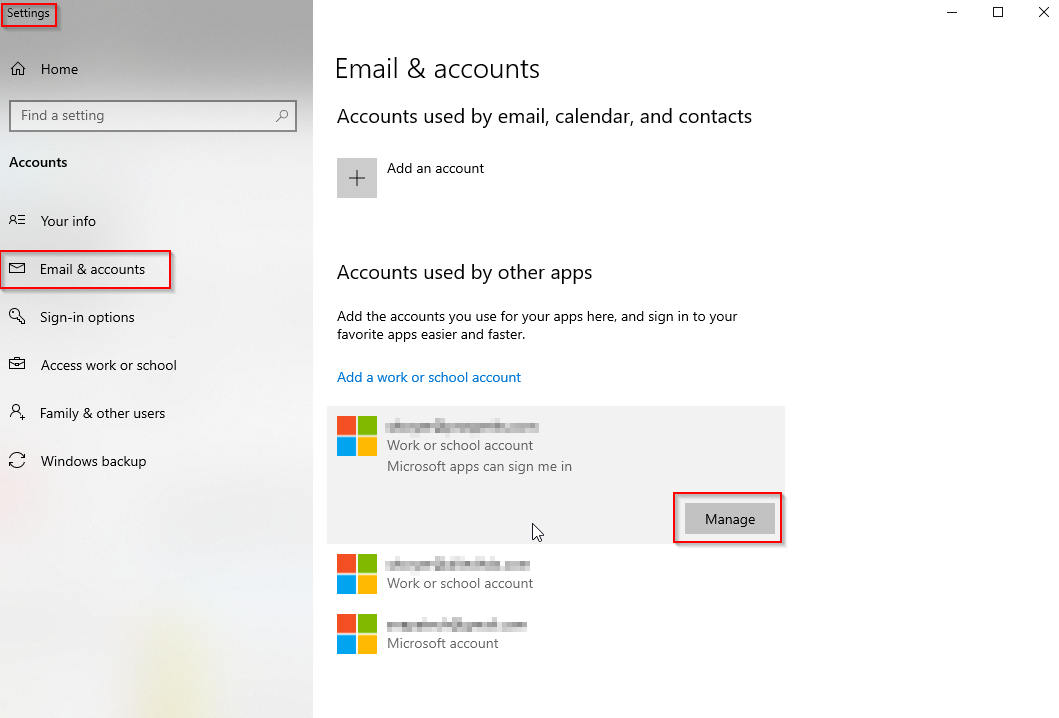Click the Access work or school briefcase icon
Image resolution: width=1059 pixels, height=718 pixels.
[17, 364]
